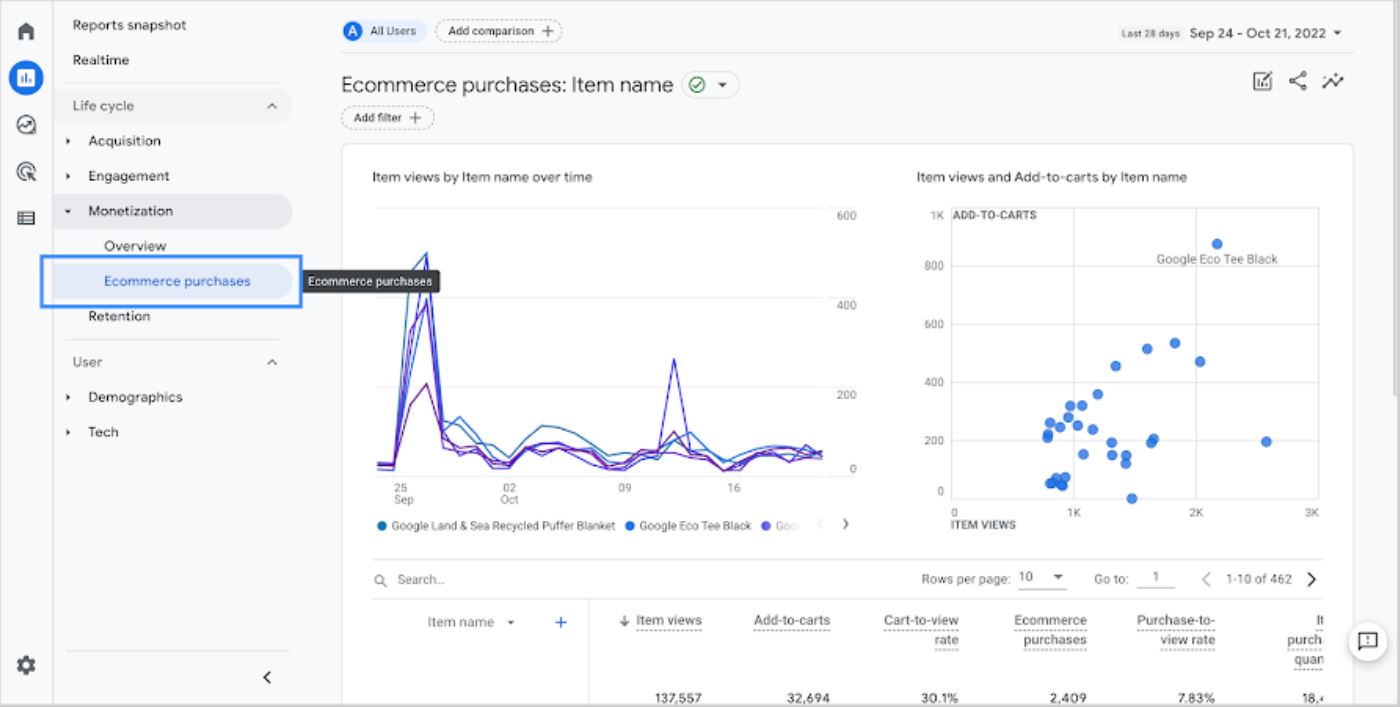
Task: Expand the Demographics menu
Action: tap(135, 397)
